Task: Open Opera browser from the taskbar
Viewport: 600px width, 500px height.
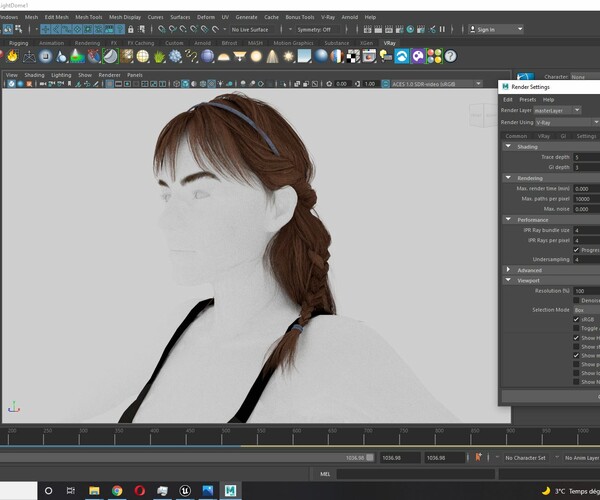Action: pyautogui.click(x=140, y=490)
